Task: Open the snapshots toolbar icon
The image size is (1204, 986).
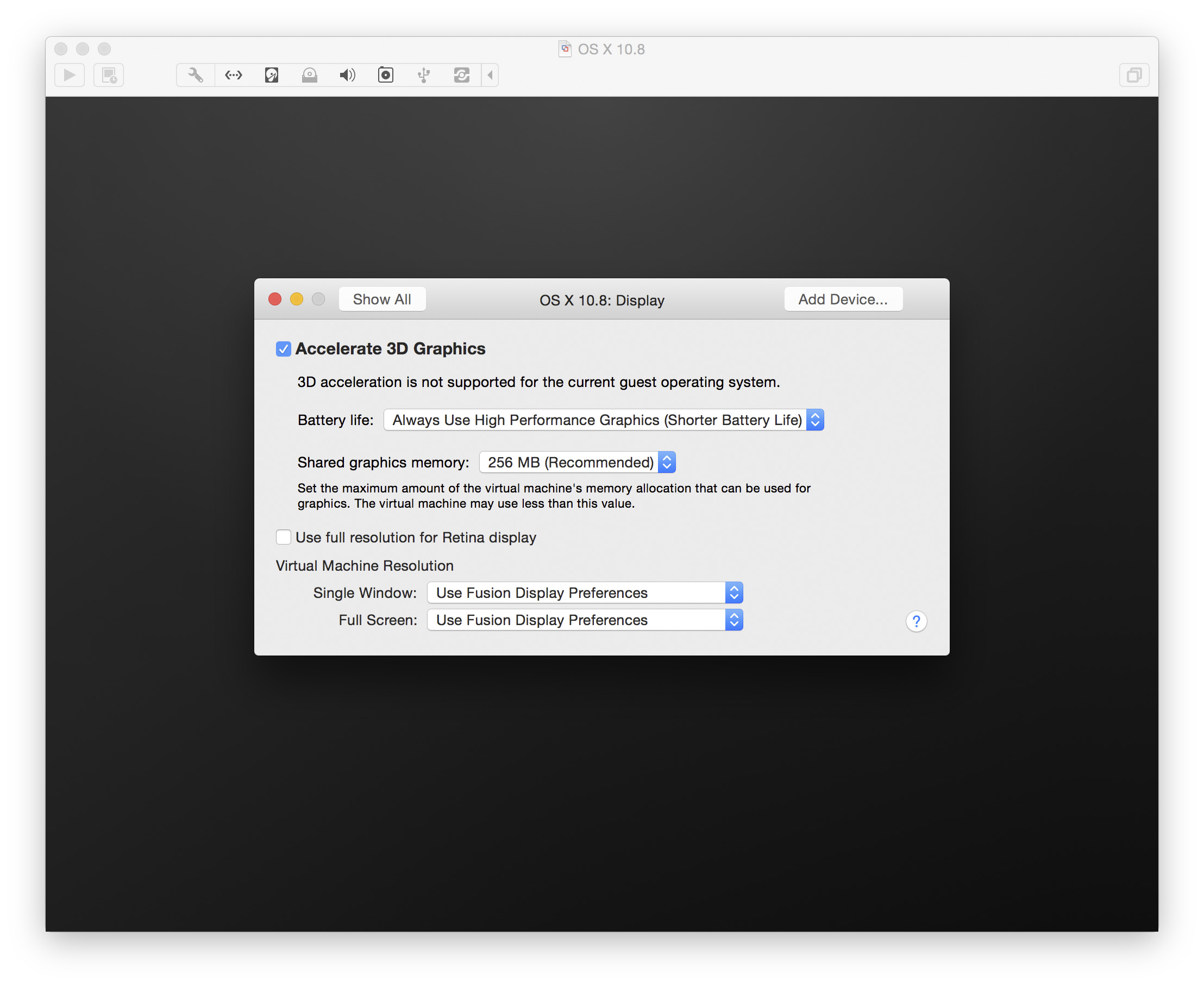Action: click(109, 75)
